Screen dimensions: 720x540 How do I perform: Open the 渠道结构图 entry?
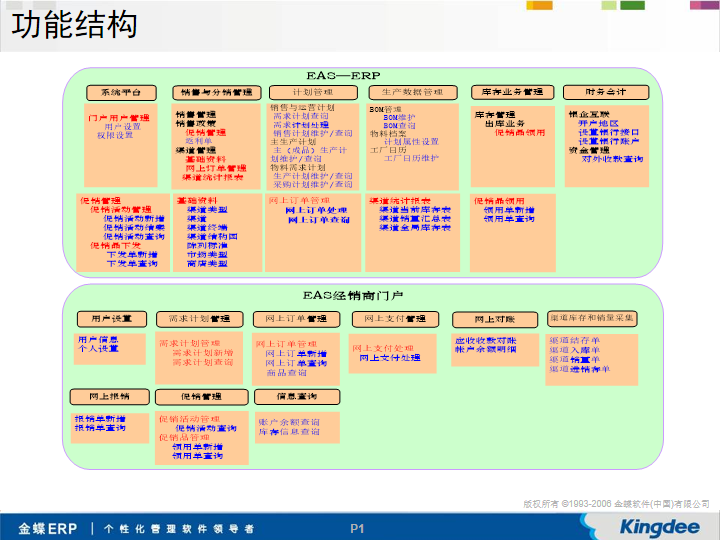click(x=213, y=236)
